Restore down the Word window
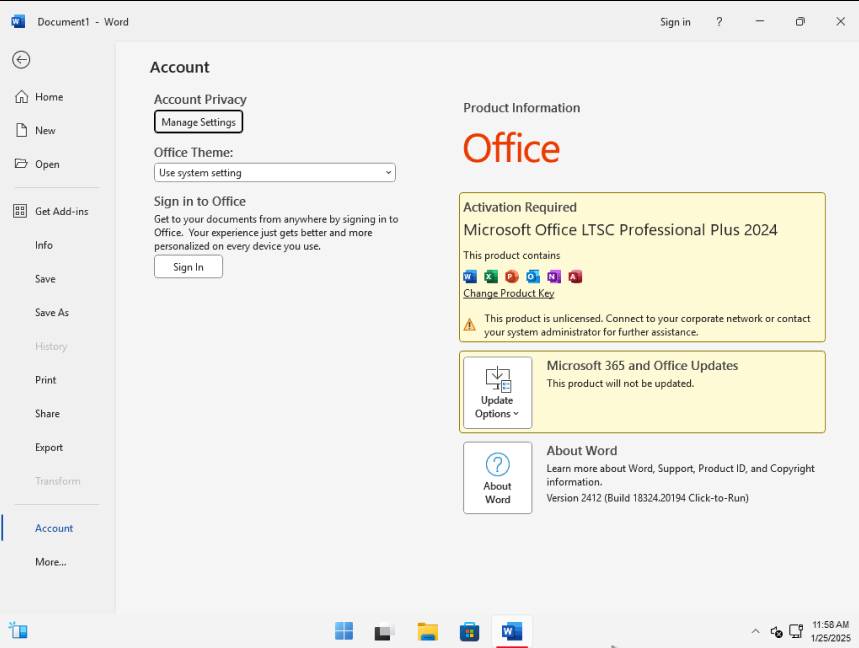Viewport: 859px width, 648px height. [800, 21]
